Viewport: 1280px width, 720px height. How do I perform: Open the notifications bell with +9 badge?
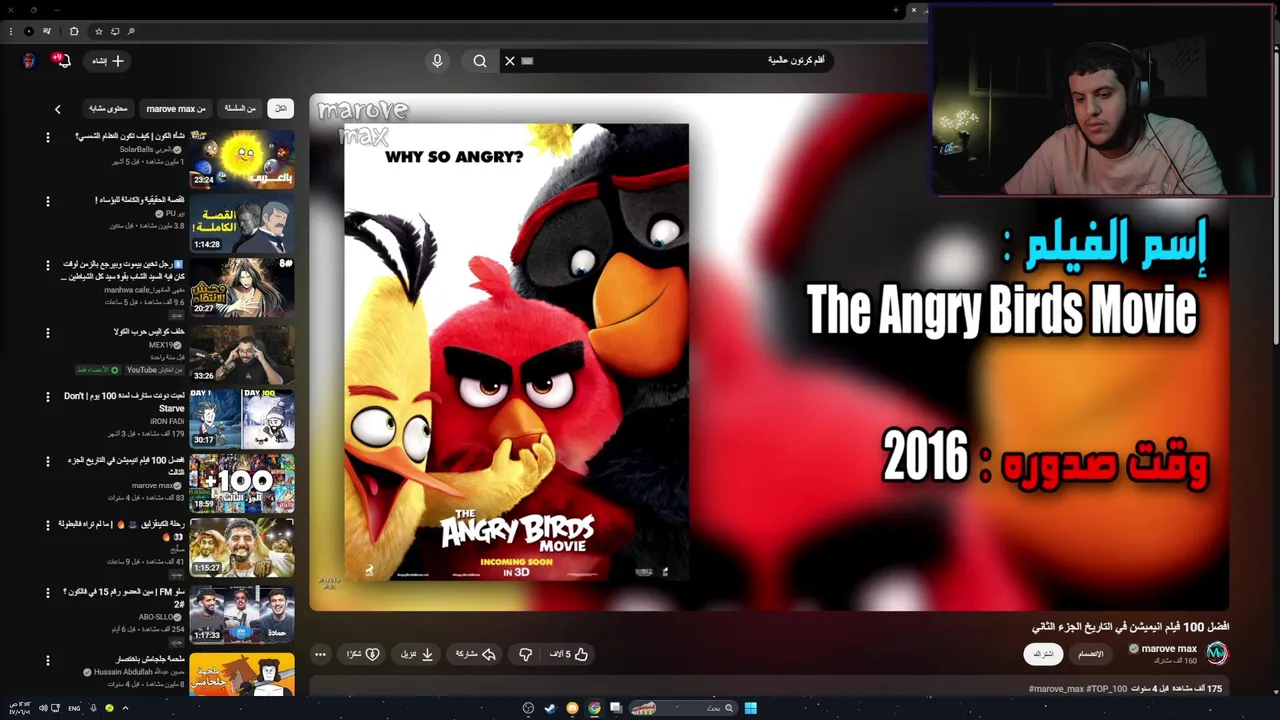click(x=62, y=61)
